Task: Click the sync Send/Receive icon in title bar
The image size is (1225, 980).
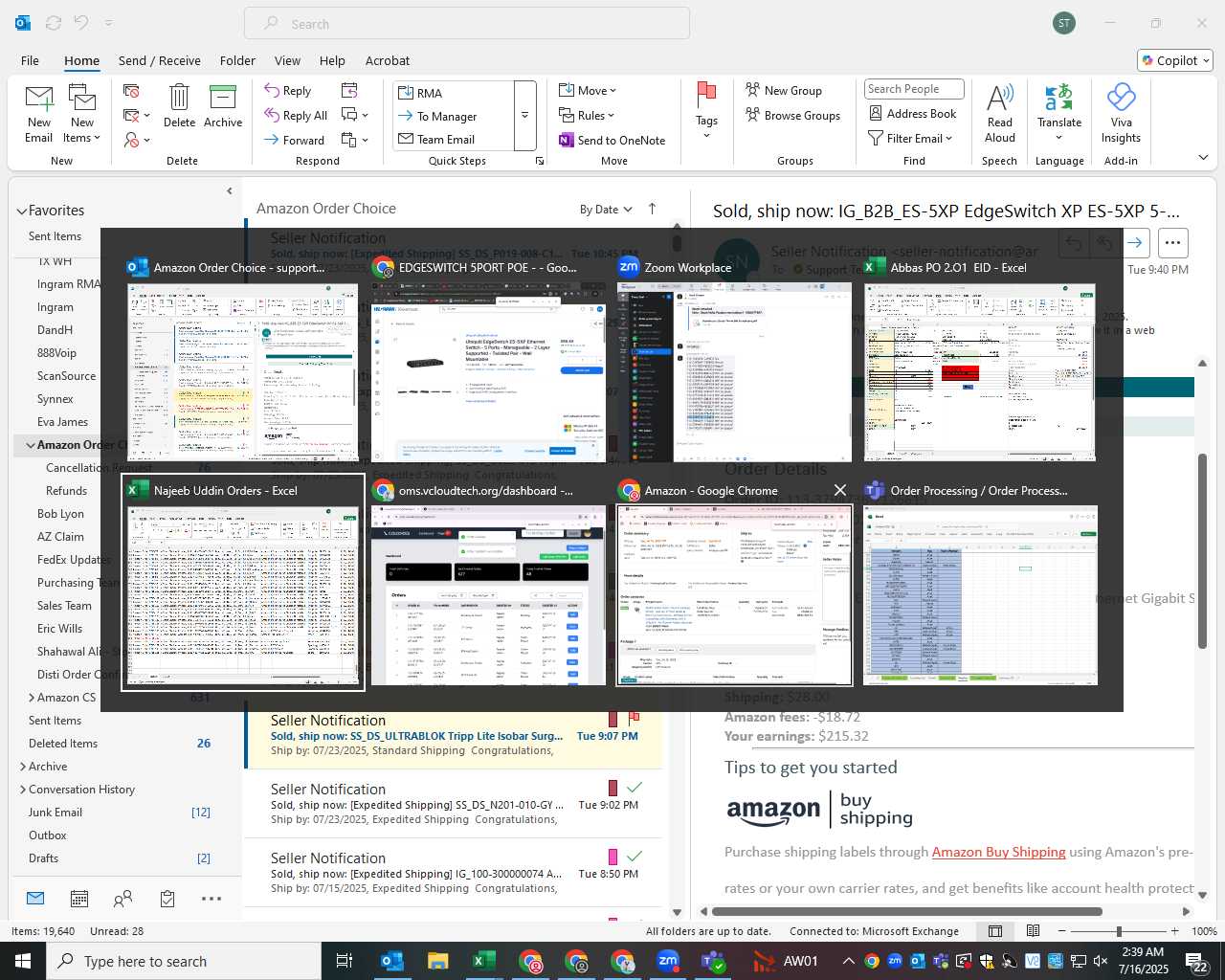Action: click(54, 22)
